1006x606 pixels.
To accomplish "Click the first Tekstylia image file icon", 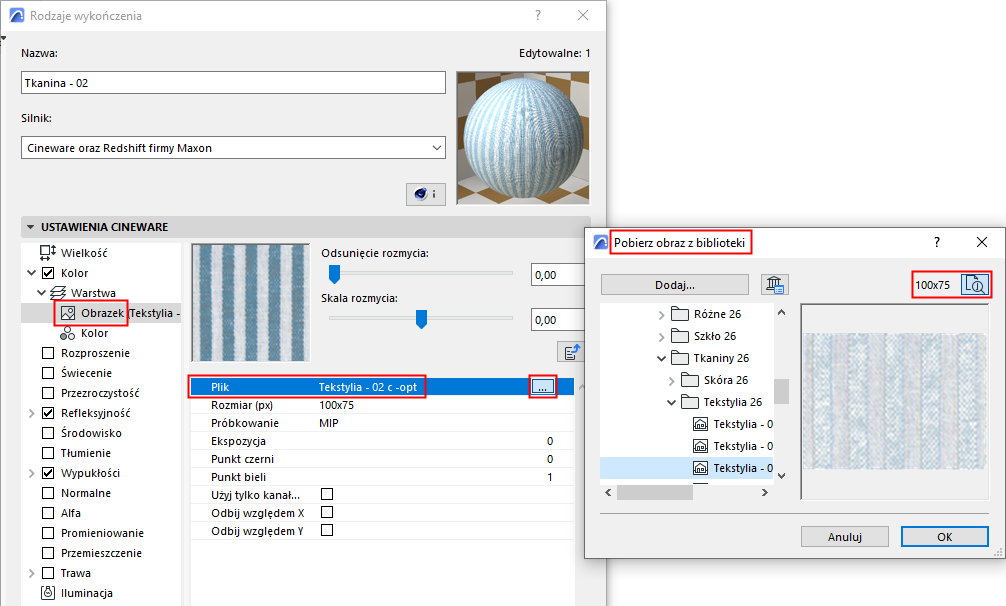I will coord(701,424).
